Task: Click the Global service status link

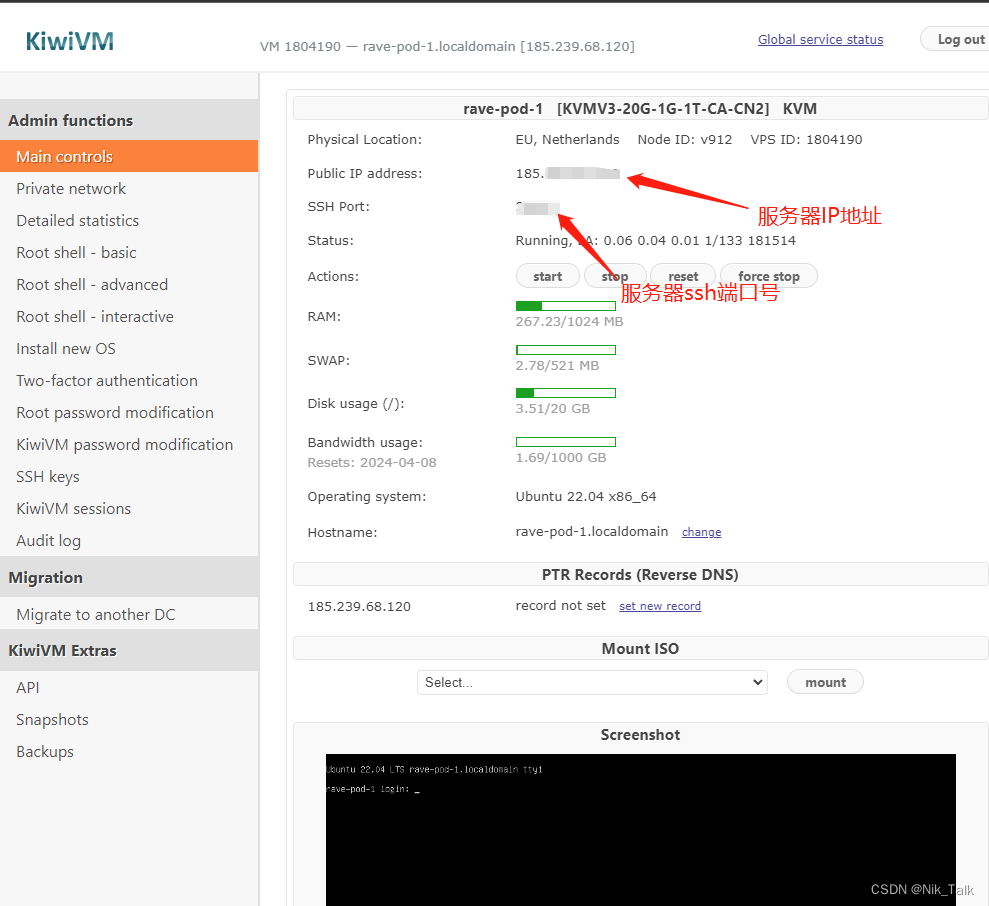Action: pos(820,40)
